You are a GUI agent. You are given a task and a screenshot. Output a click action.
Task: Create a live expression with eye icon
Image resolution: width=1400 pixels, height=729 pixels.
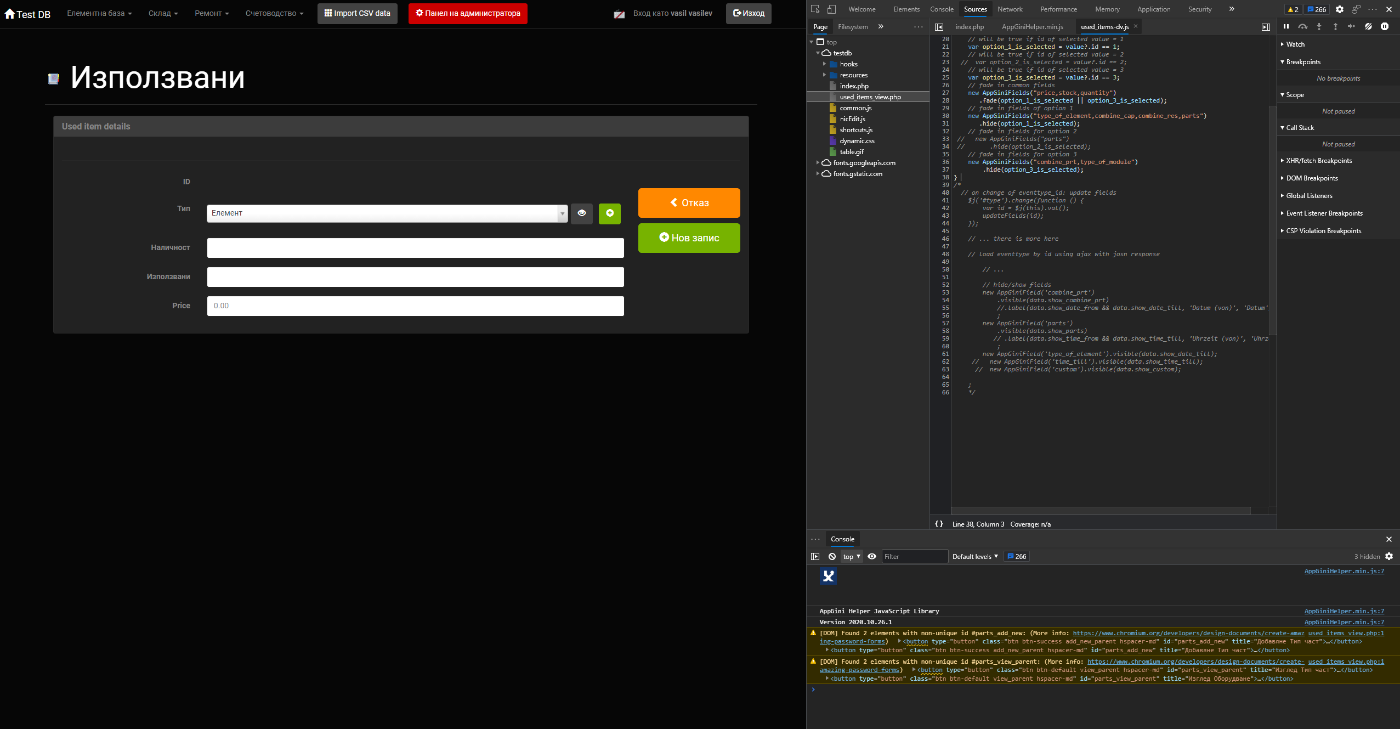[x=872, y=556]
